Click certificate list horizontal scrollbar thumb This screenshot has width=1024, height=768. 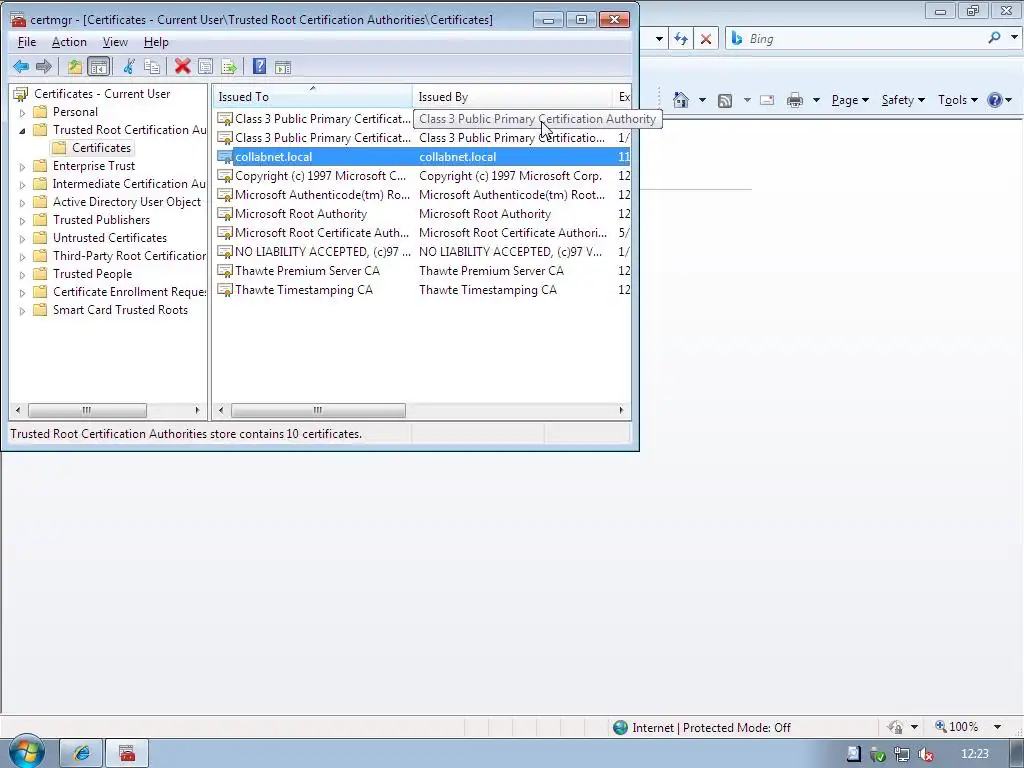click(x=318, y=410)
